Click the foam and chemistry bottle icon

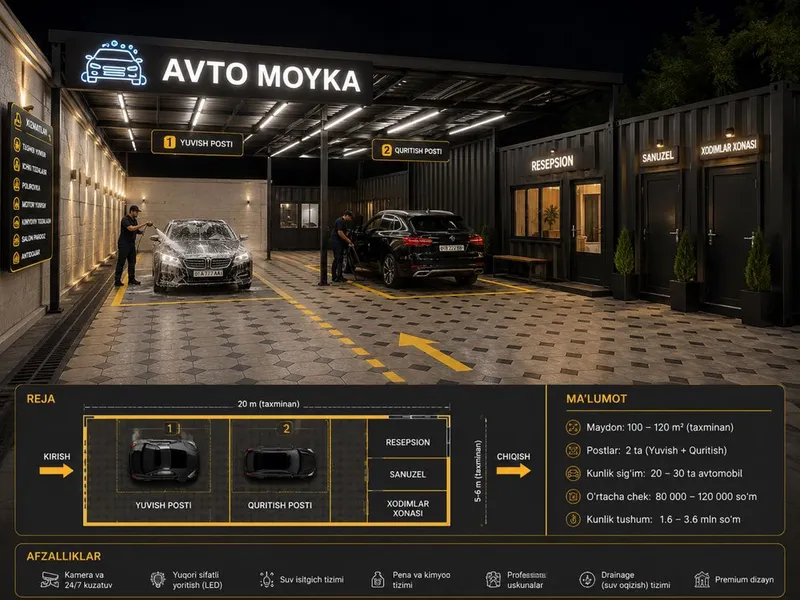pyautogui.click(x=378, y=580)
